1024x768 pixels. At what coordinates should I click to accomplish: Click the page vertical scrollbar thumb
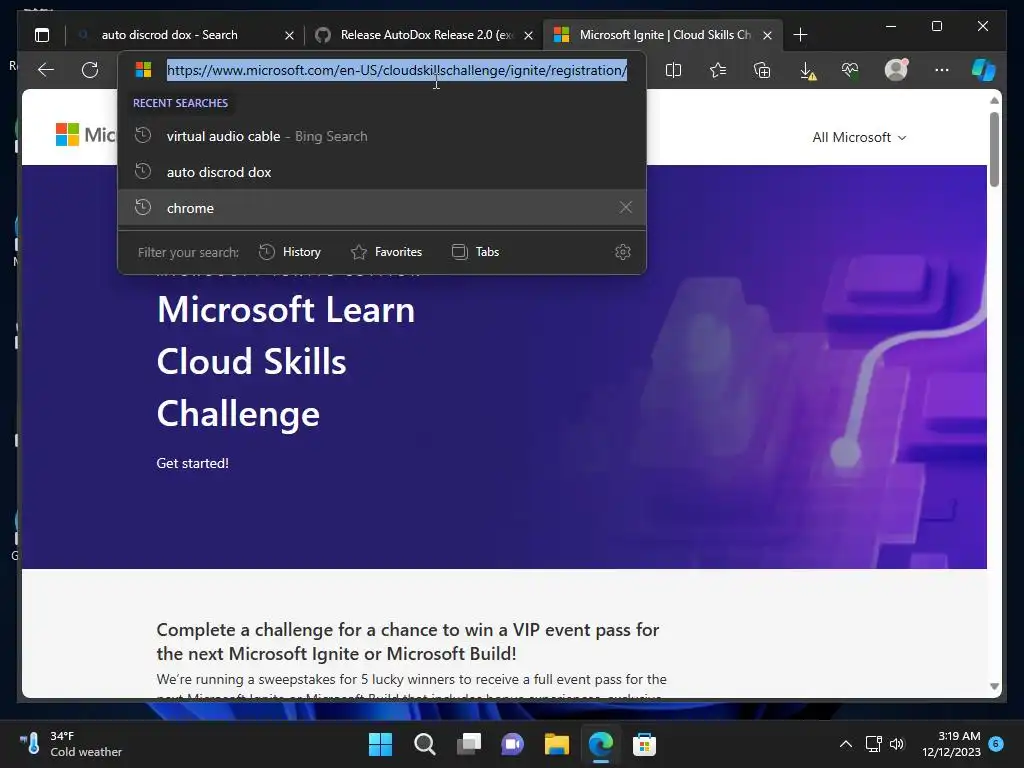(x=994, y=150)
